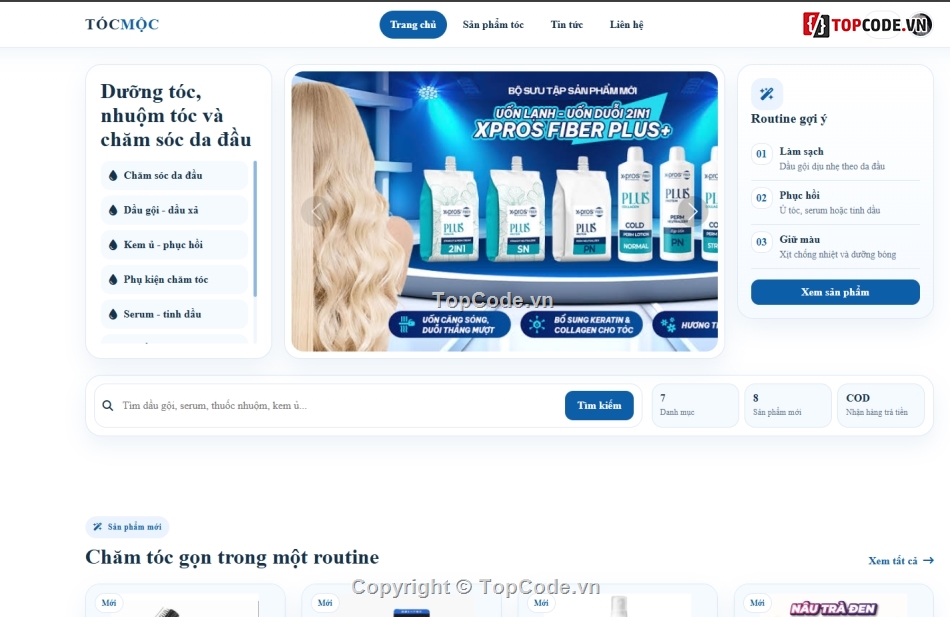Viewport: 950px width, 617px height.
Task: Go to next banner slide
Action: click(x=693, y=211)
